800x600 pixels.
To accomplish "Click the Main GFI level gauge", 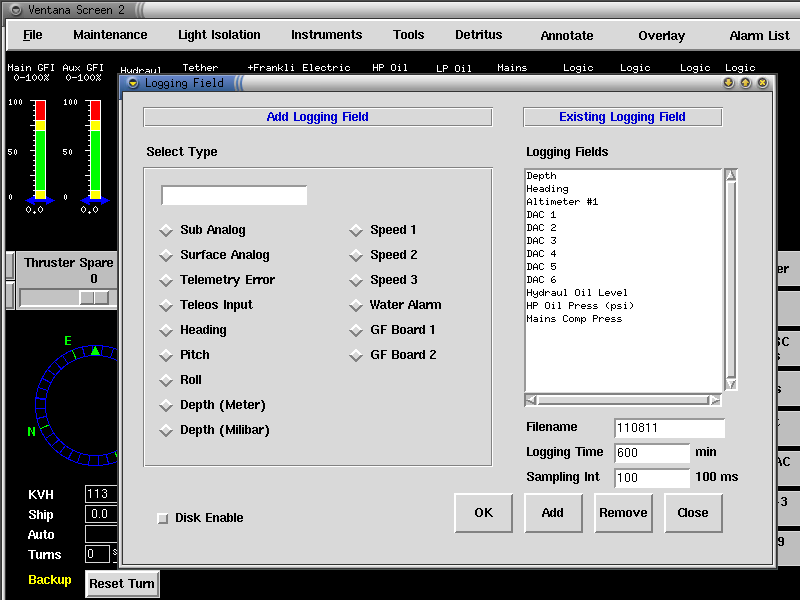I will point(40,149).
